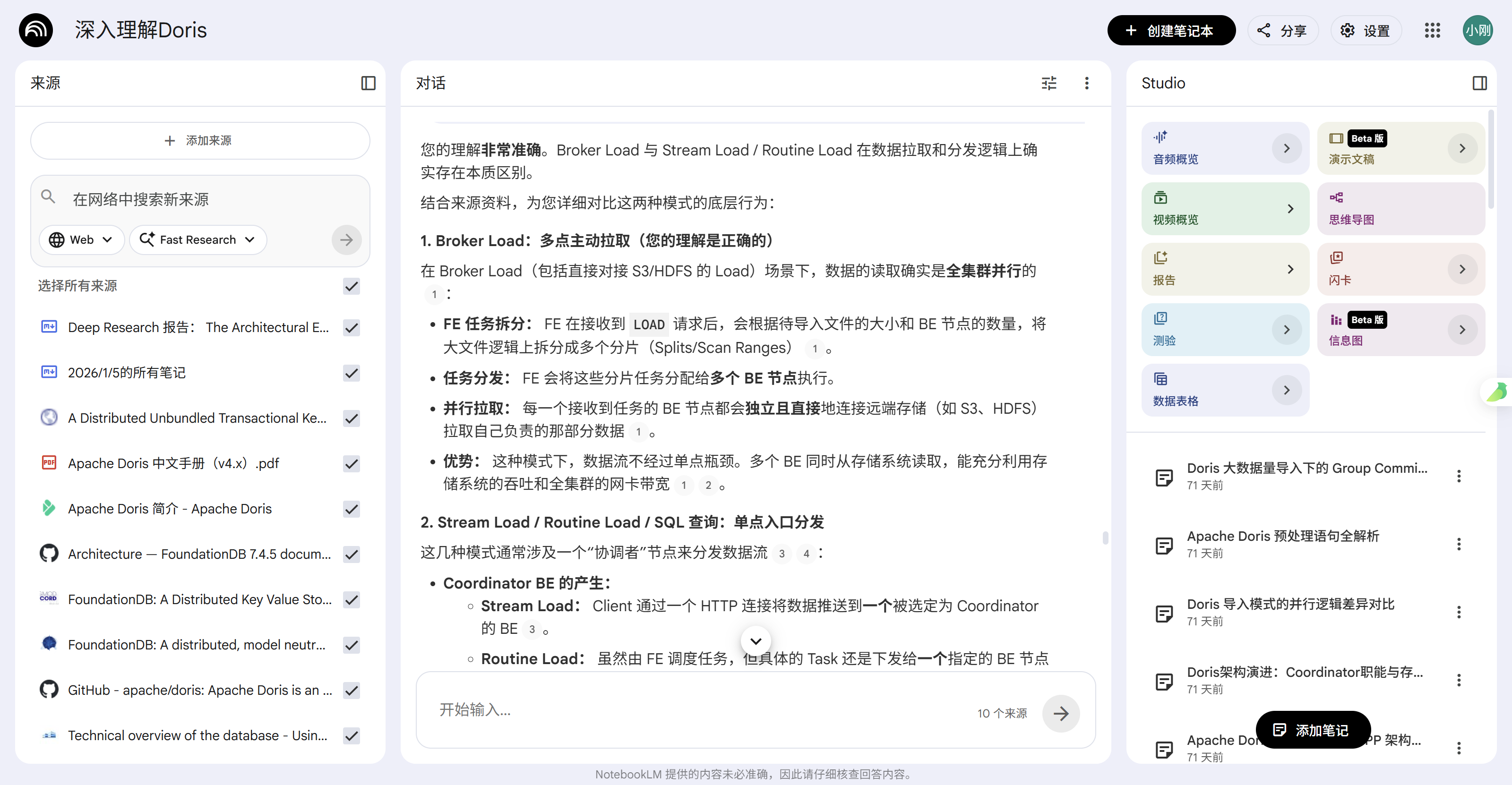This screenshot has height=785, width=1512.
Task: Jump to bottom of conversation arrow
Action: coord(756,640)
